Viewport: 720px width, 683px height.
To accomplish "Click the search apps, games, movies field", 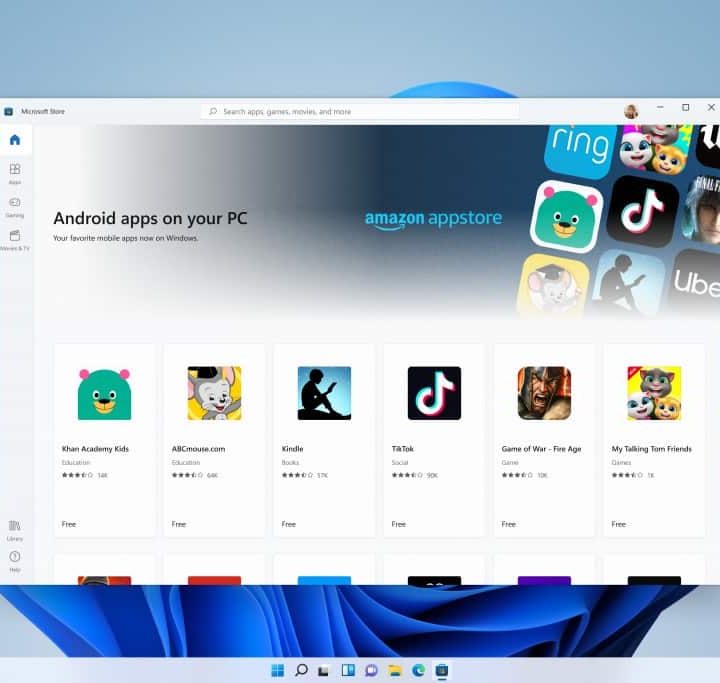I will (x=360, y=112).
